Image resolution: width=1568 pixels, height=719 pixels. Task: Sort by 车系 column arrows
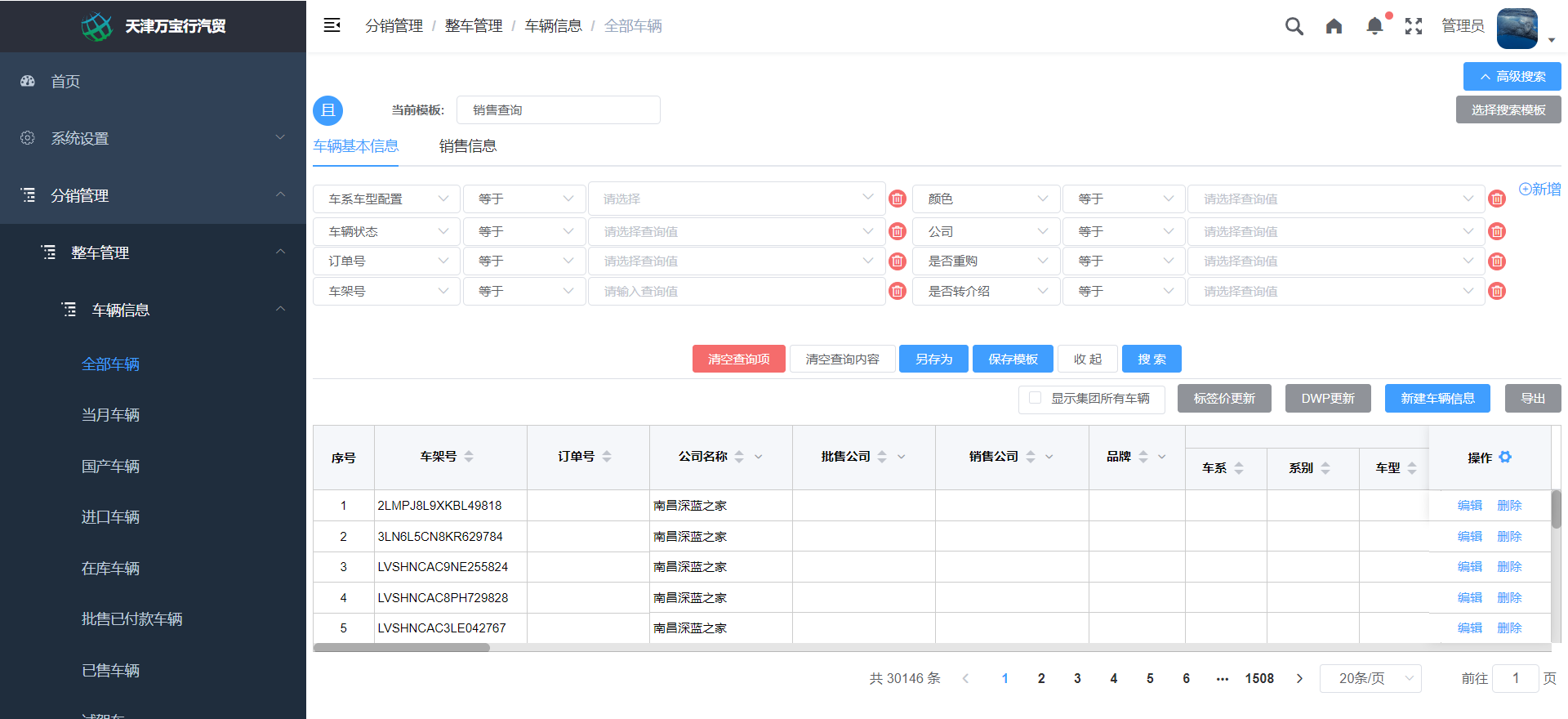click(1239, 468)
